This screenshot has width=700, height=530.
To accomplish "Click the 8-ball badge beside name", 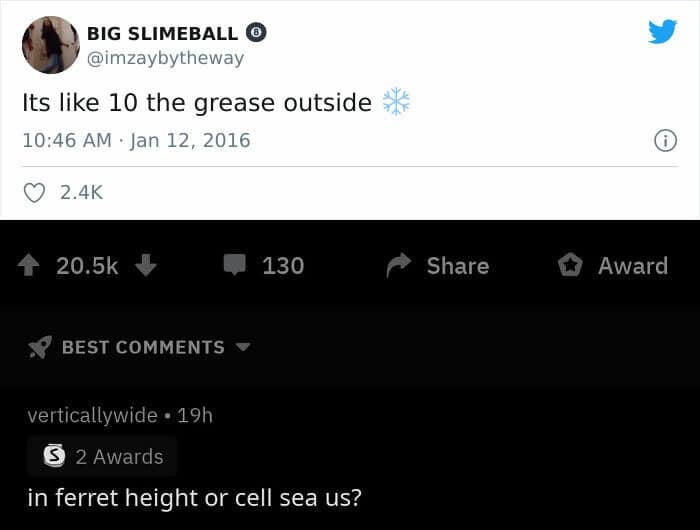I will click(x=256, y=33).
